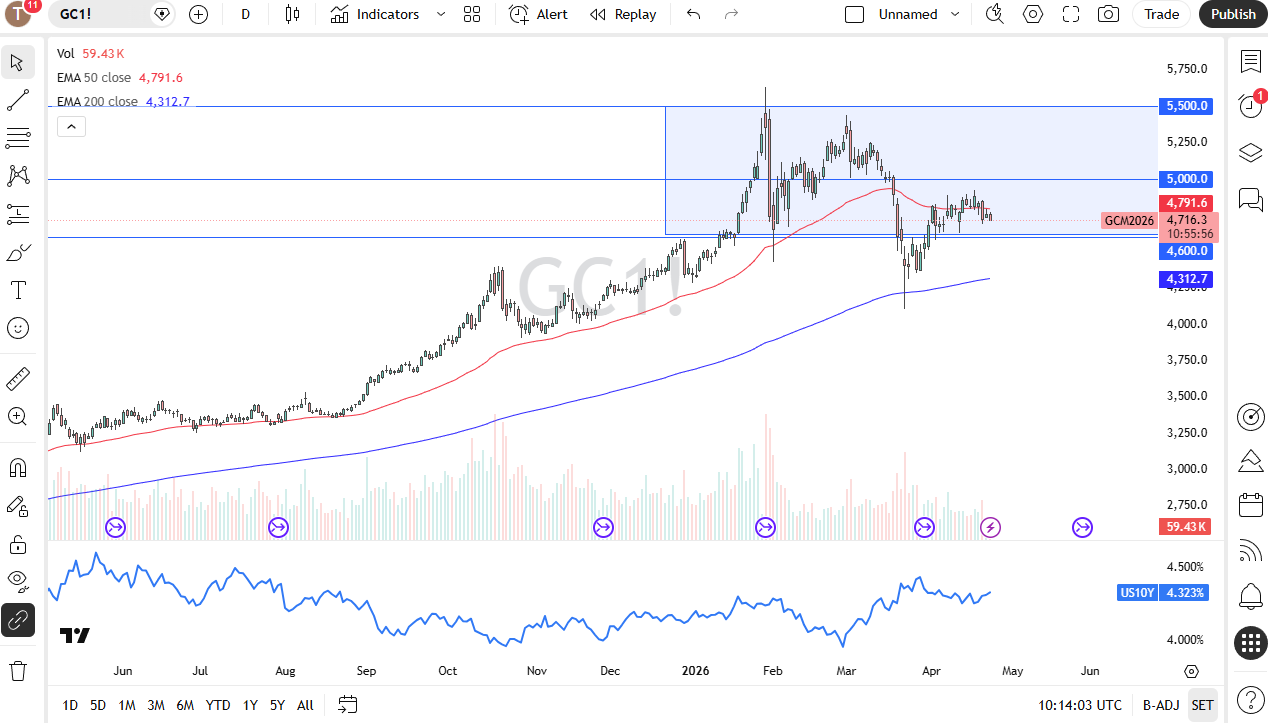The height and width of the screenshot is (723, 1268).
Task: Select the text annotation tool
Action: coord(18,290)
